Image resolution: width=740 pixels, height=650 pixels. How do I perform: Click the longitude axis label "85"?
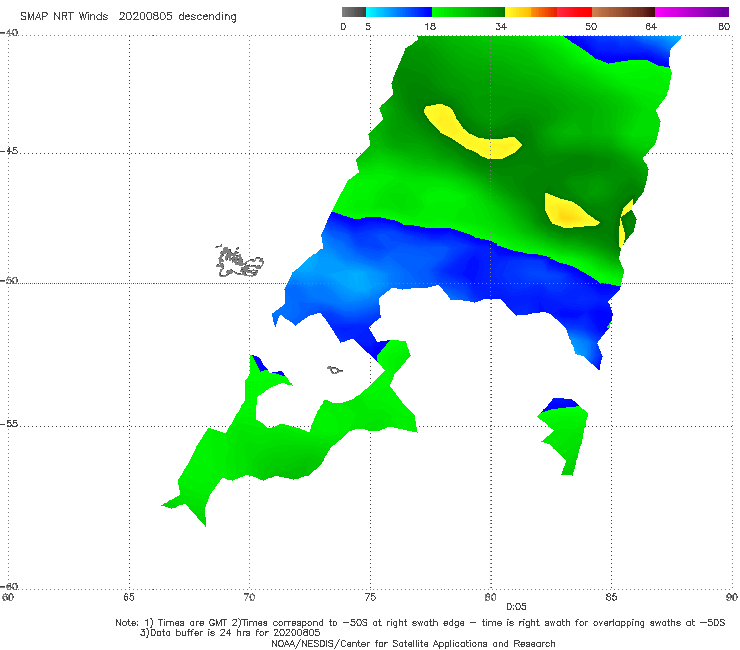[611, 598]
